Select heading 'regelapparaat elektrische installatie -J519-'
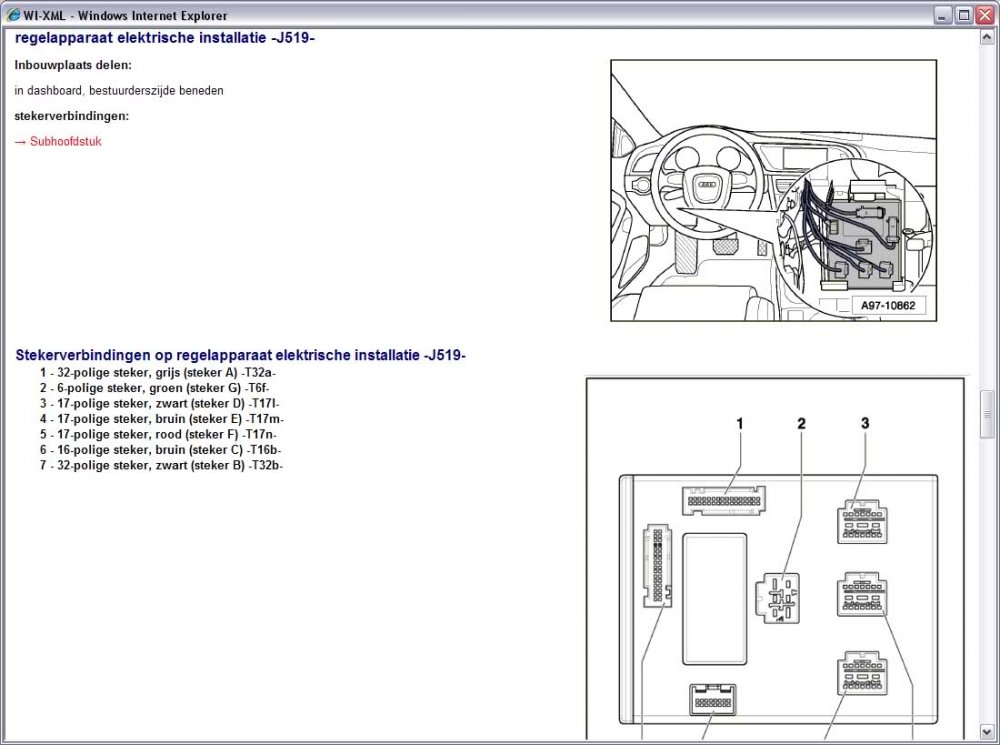1000x745 pixels. click(165, 38)
